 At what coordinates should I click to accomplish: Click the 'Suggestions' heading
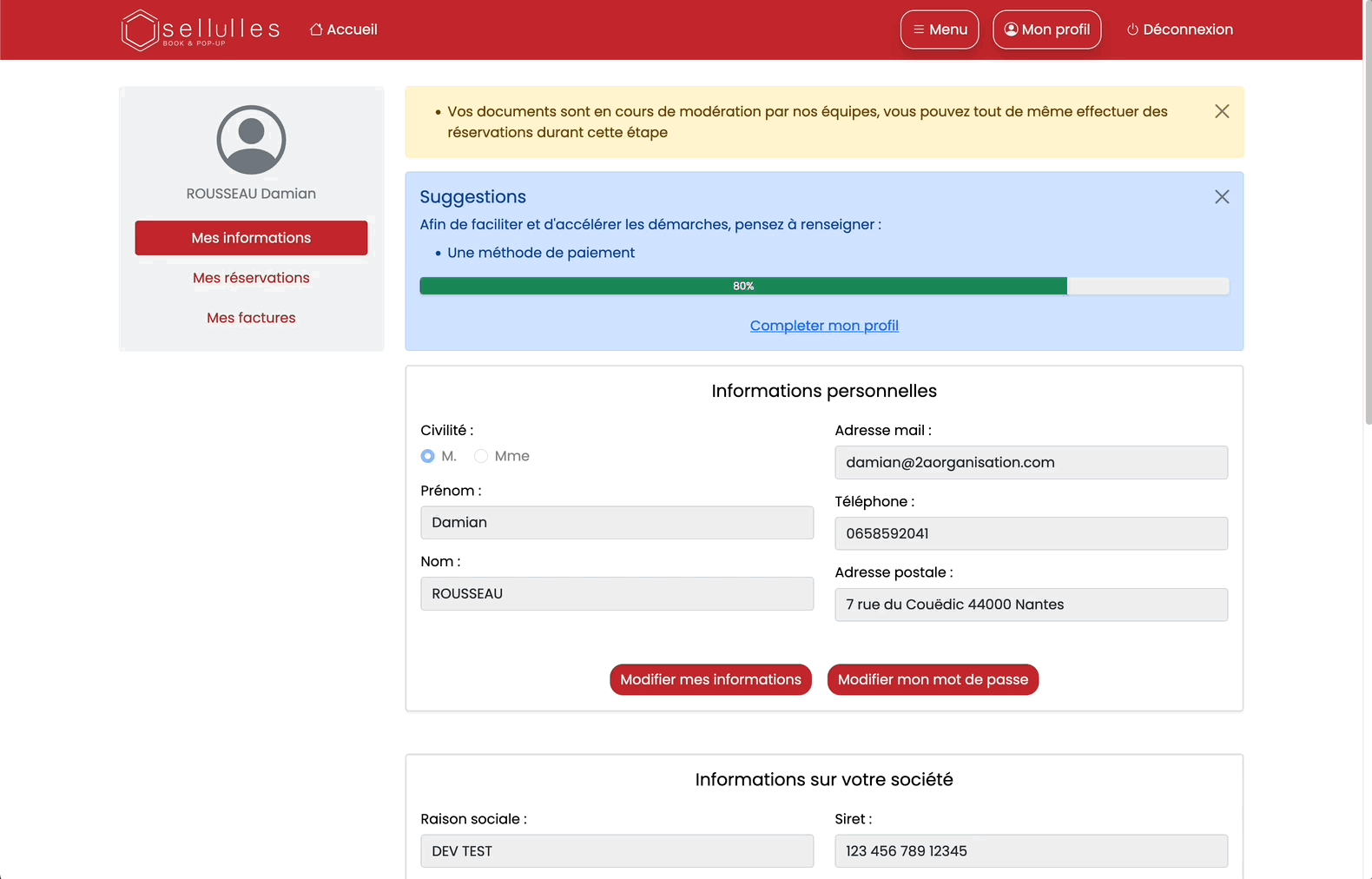coord(473,197)
